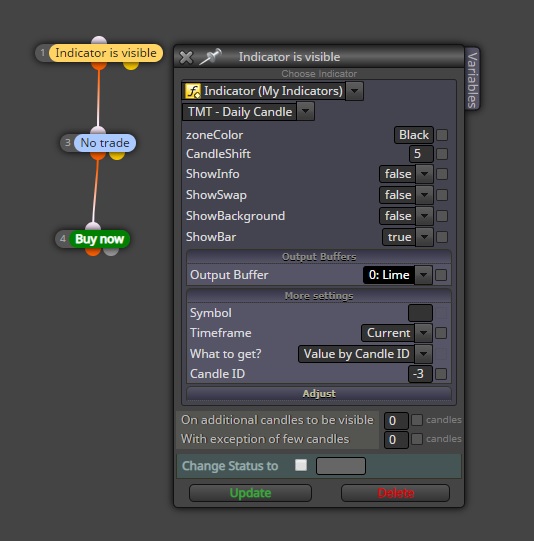Expand the ShowBackground false dropdown
This screenshot has width=534, height=541.
point(424,216)
